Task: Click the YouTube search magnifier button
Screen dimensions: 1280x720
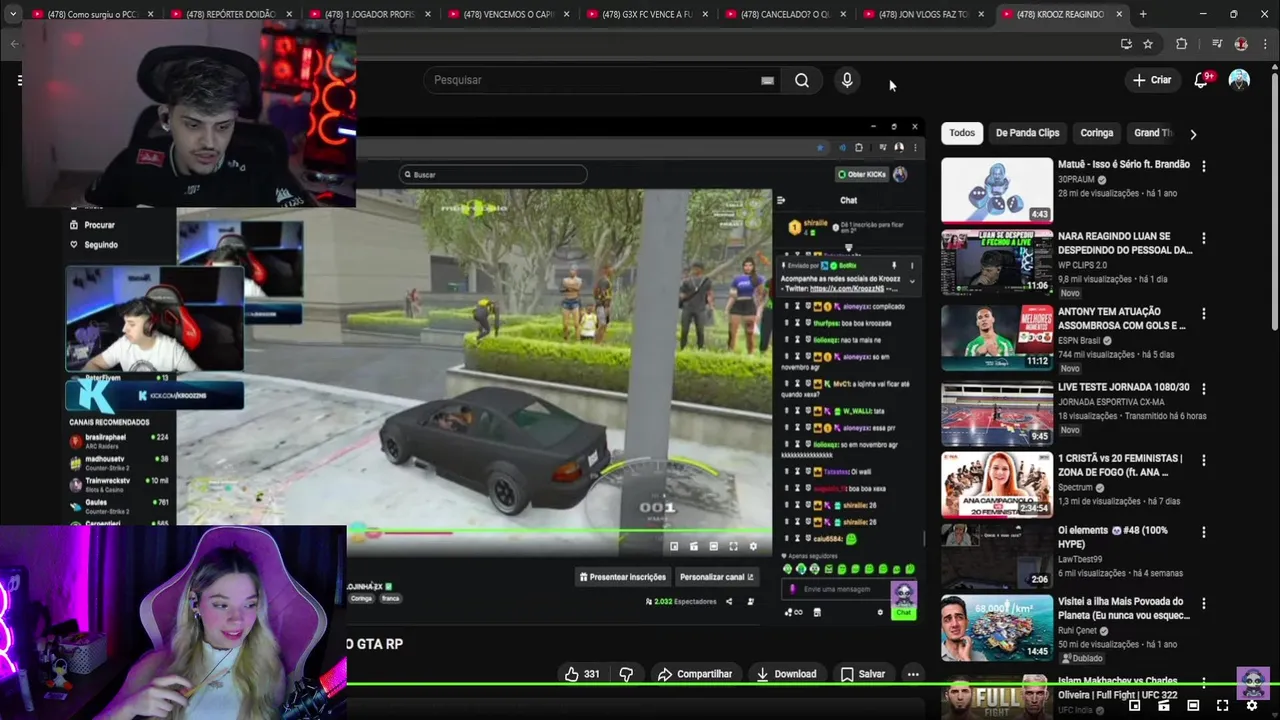Action: (802, 80)
